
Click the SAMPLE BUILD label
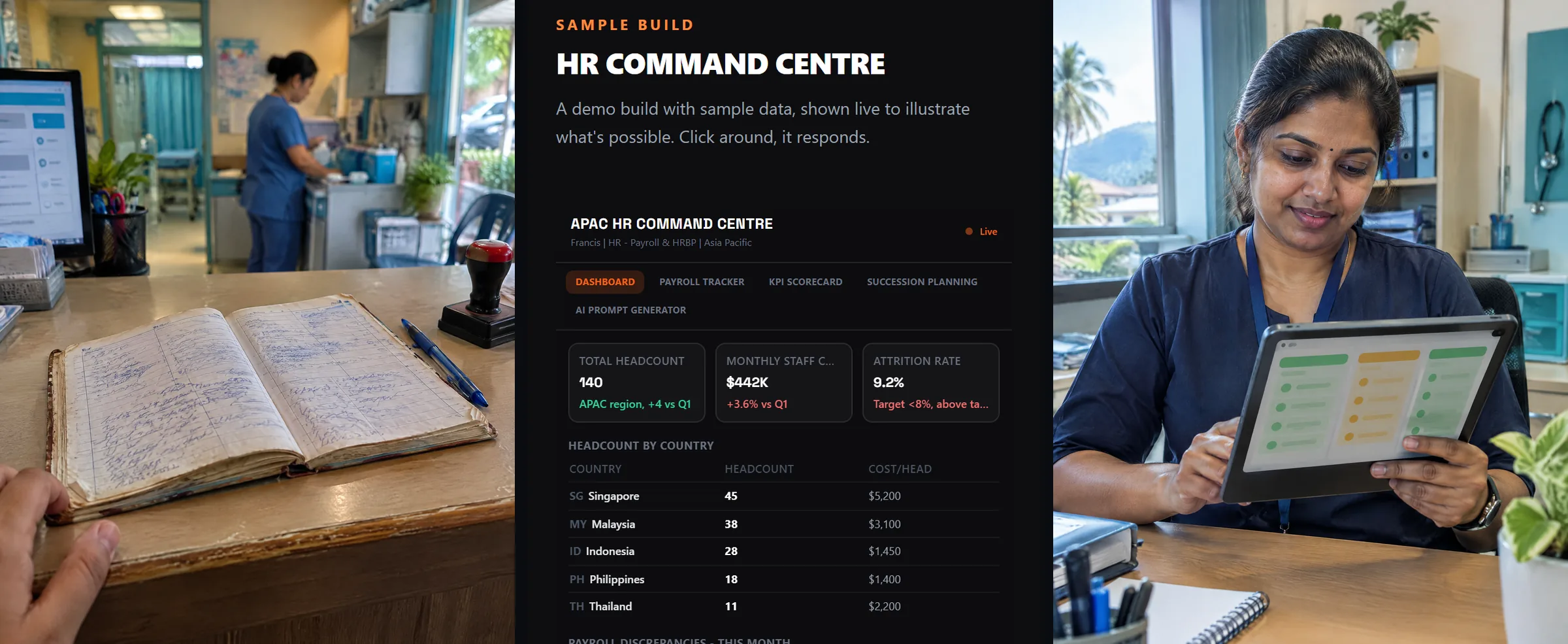coord(625,25)
